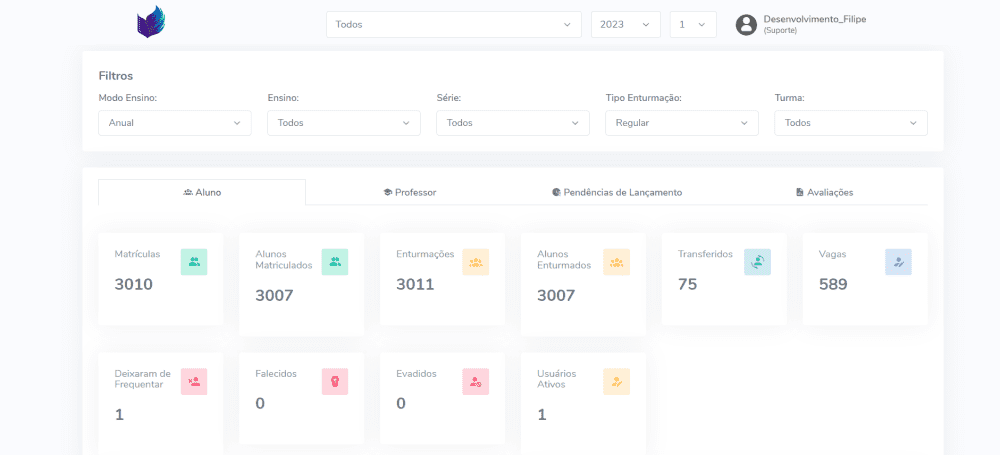The height and width of the screenshot is (455, 1000).
Task: Click the Deixaram de Frequentar icon
Action: 194,381
